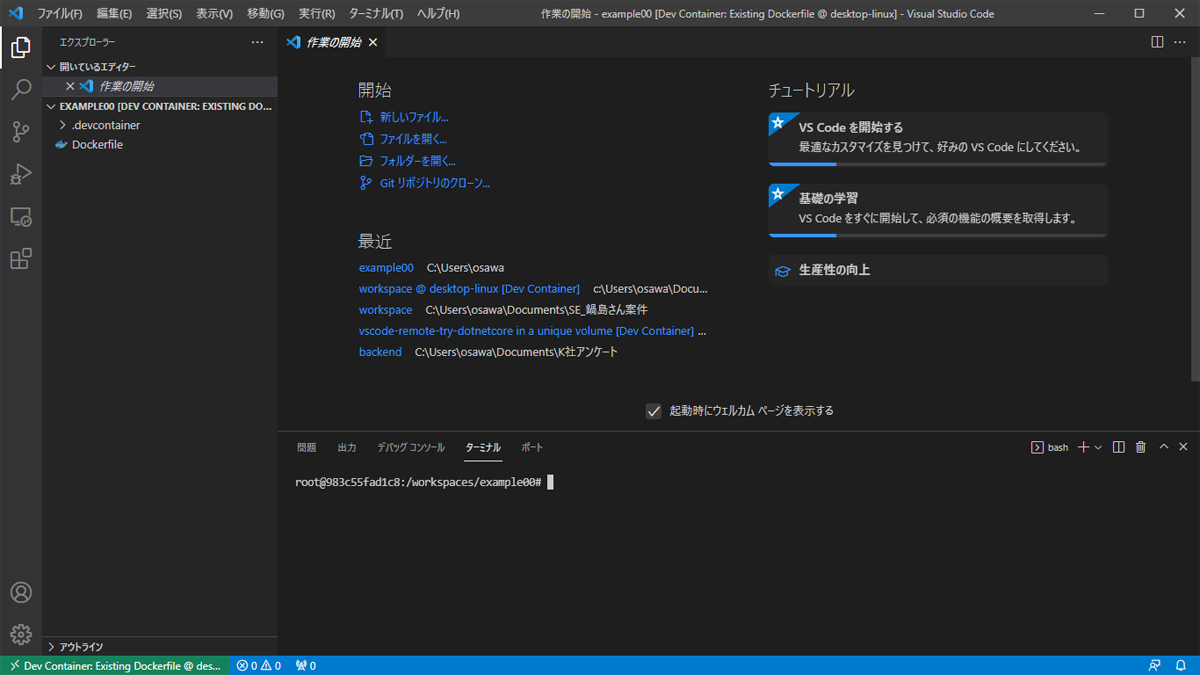Toggle 起動時にウェルカム ページを表示する checkbox
The height and width of the screenshot is (675, 1200).
(653, 411)
